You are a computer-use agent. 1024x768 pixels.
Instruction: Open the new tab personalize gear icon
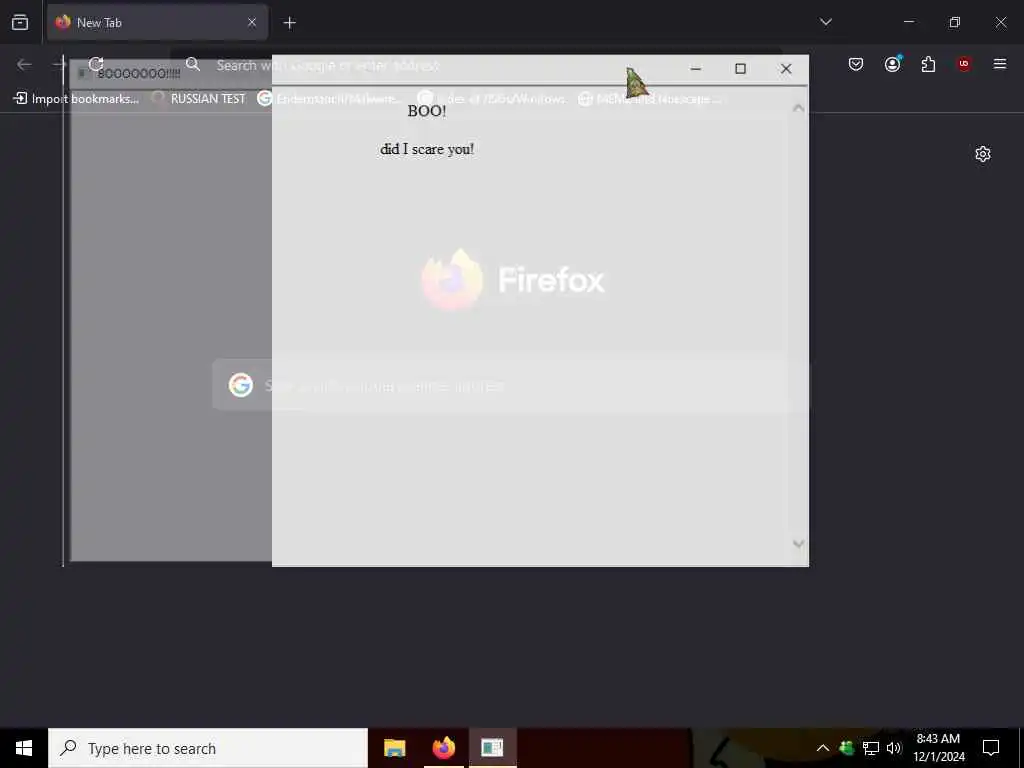[982, 154]
